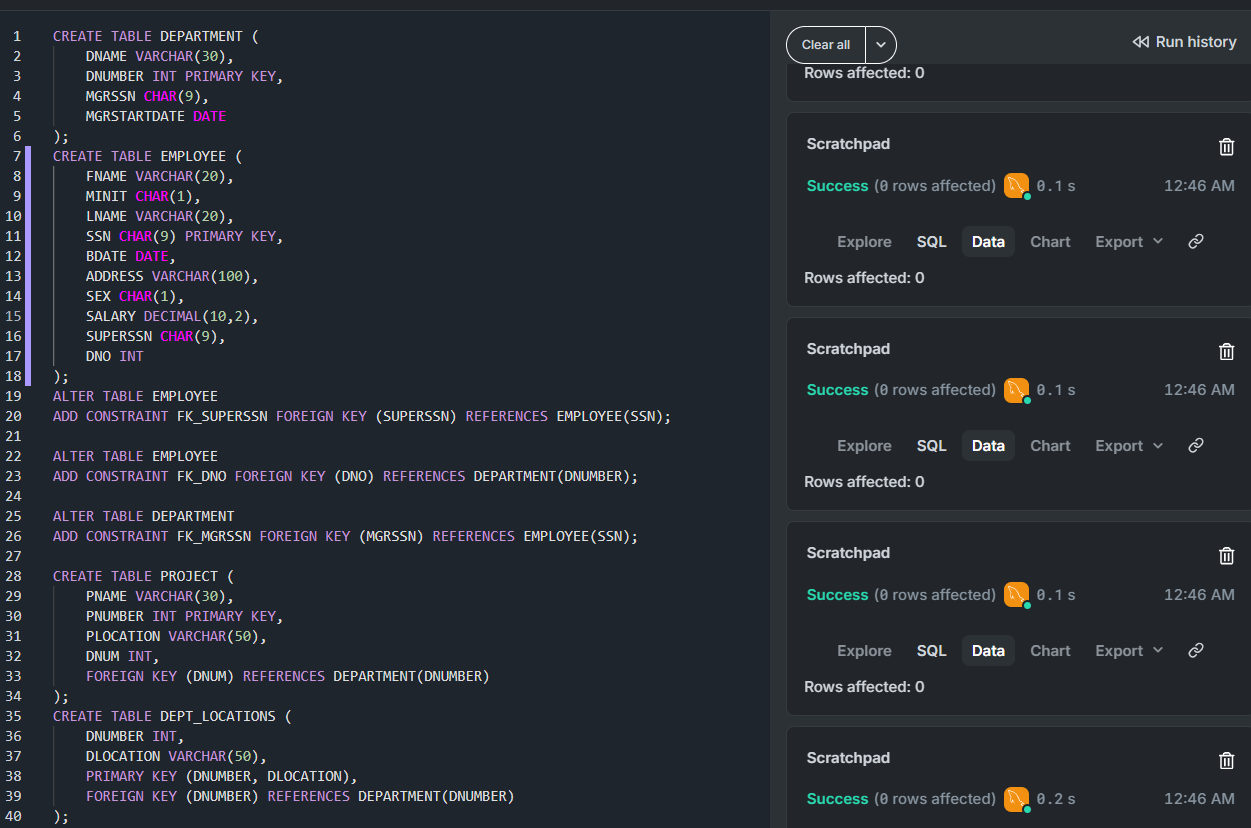Click link icon in second Scratchpad card
1251x828 pixels.
1195,446
